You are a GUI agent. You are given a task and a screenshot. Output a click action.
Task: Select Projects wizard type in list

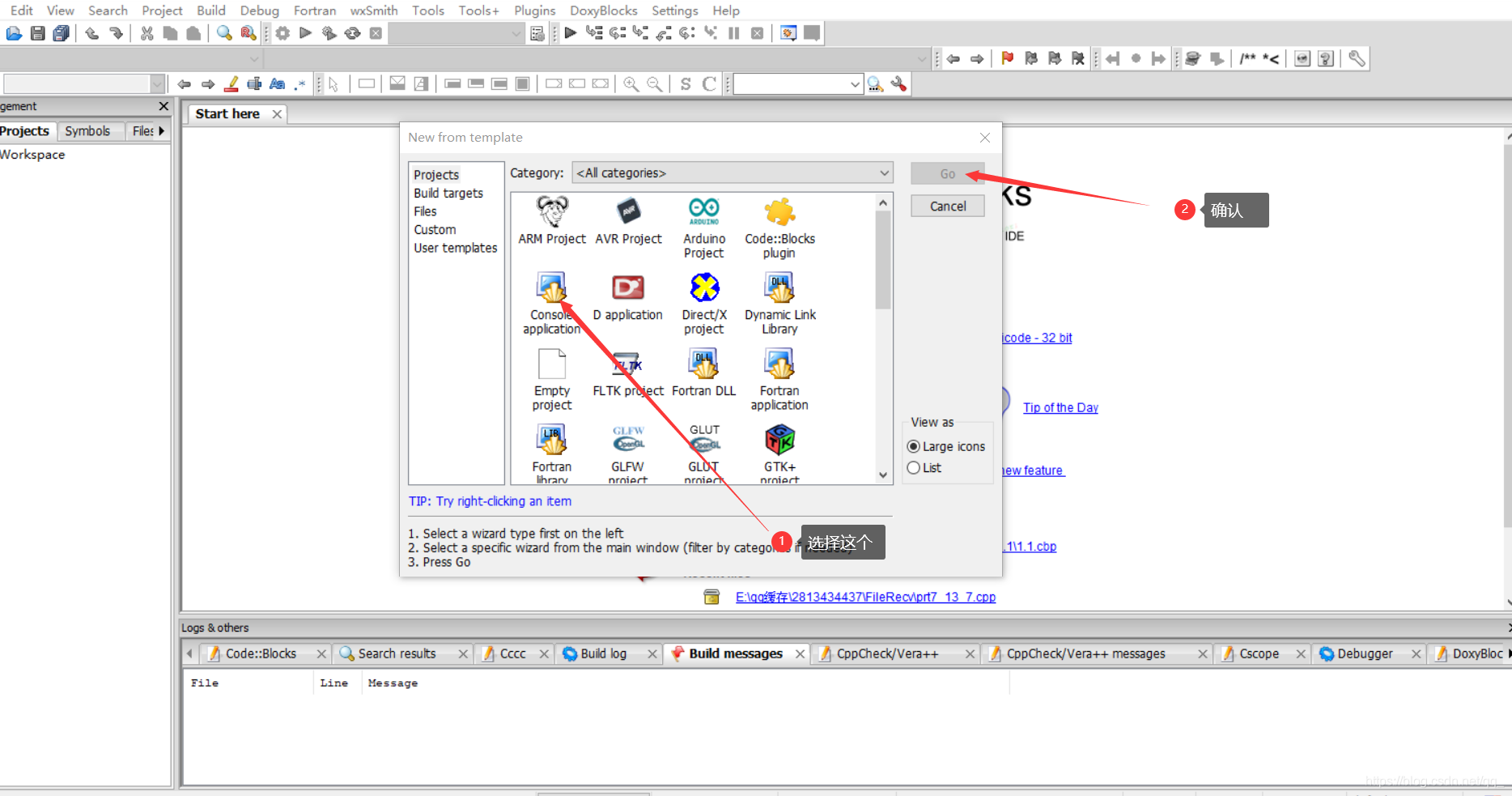tap(436, 175)
